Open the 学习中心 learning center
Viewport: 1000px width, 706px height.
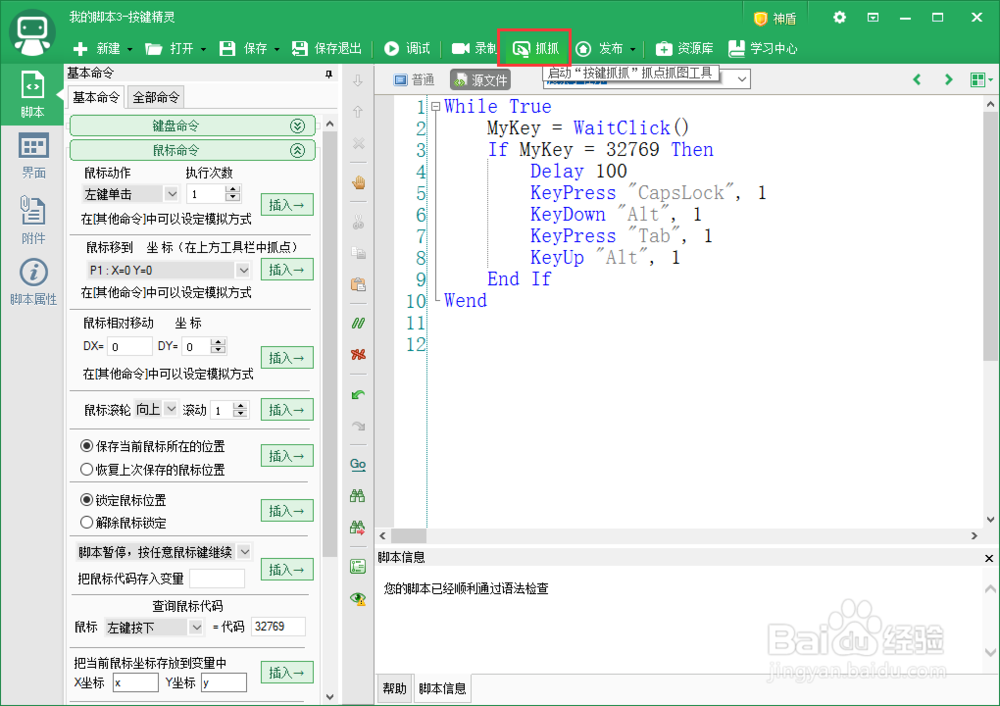click(x=763, y=48)
